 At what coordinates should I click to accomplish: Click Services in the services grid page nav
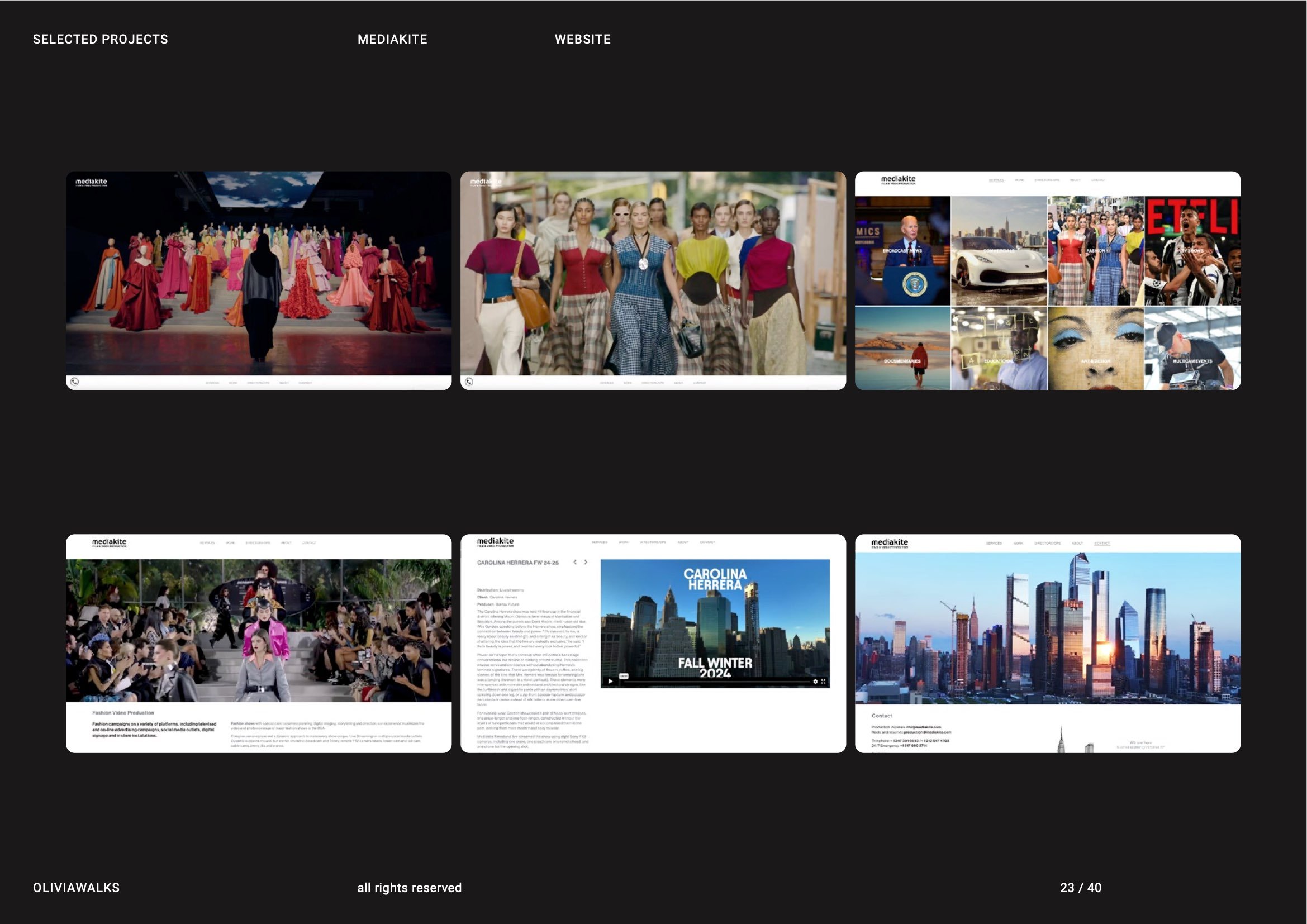[x=996, y=180]
